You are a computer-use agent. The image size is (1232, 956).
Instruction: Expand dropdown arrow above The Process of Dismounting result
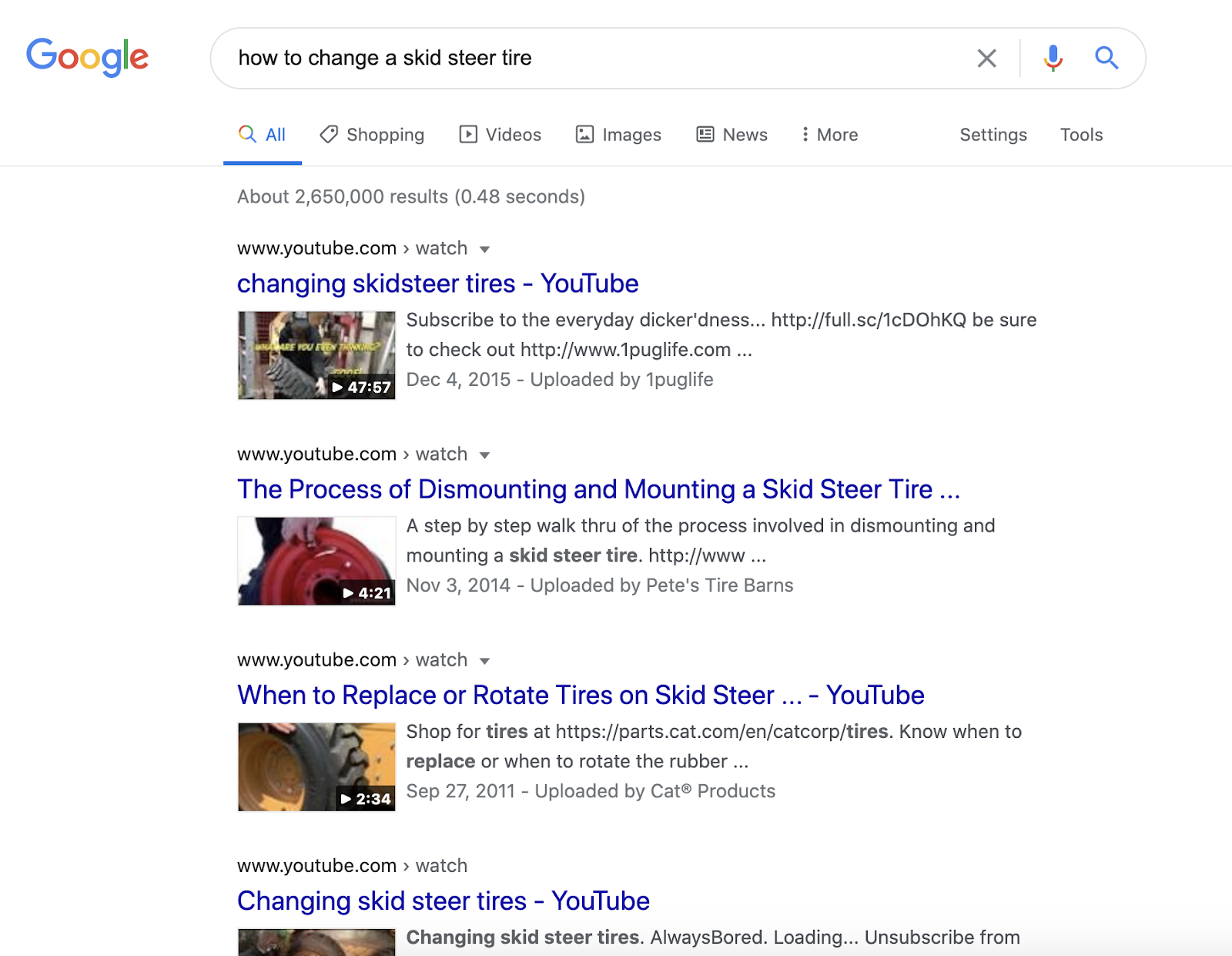[x=484, y=455]
